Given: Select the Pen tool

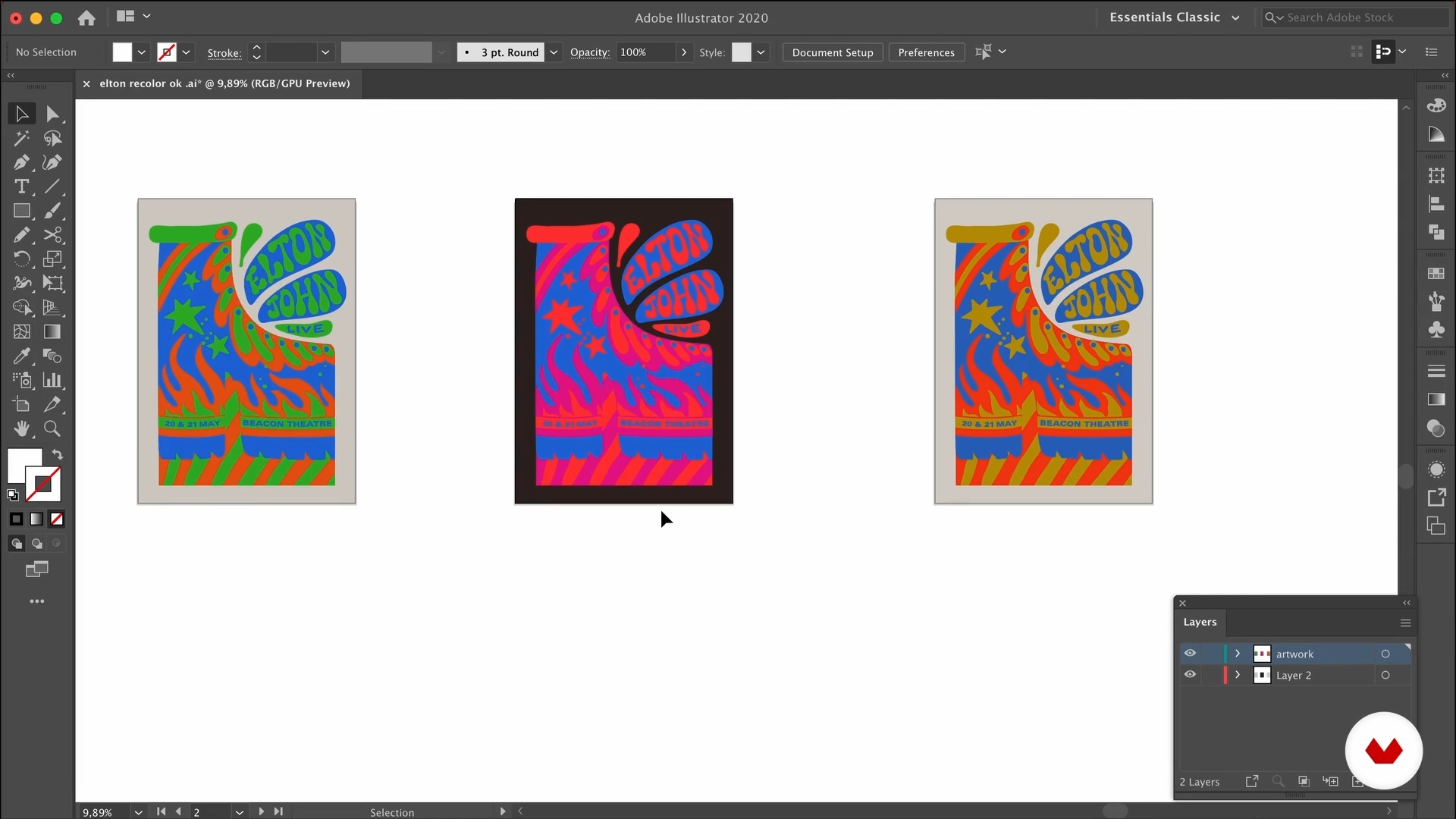Looking at the screenshot, I should coord(21,162).
